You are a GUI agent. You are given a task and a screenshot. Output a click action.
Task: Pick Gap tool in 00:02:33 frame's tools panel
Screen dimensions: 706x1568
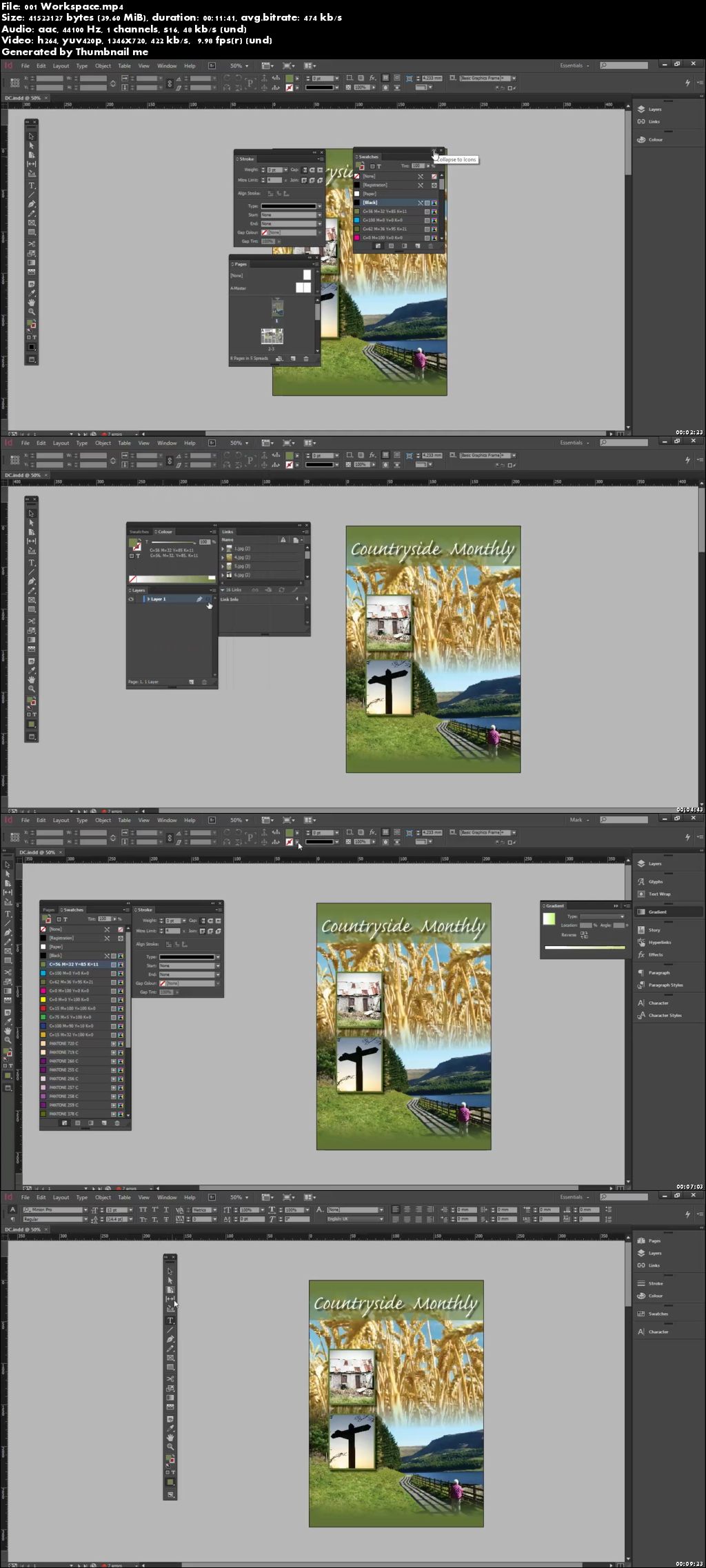[31, 164]
